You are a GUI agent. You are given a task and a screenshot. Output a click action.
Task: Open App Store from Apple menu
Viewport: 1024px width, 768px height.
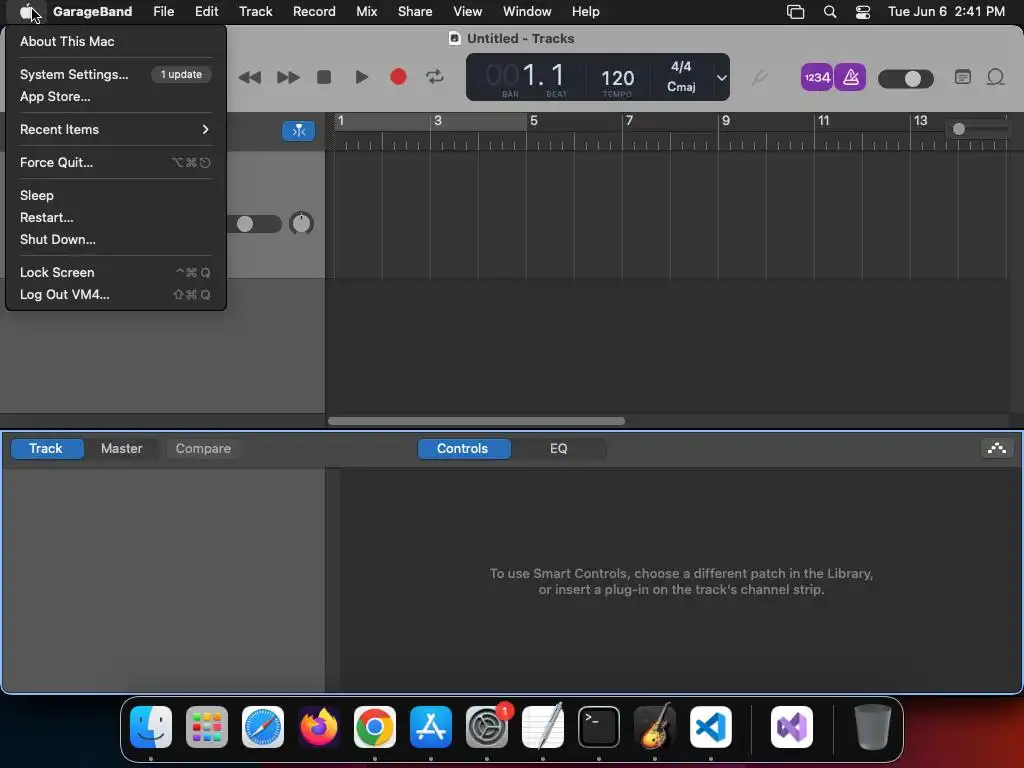116,97
